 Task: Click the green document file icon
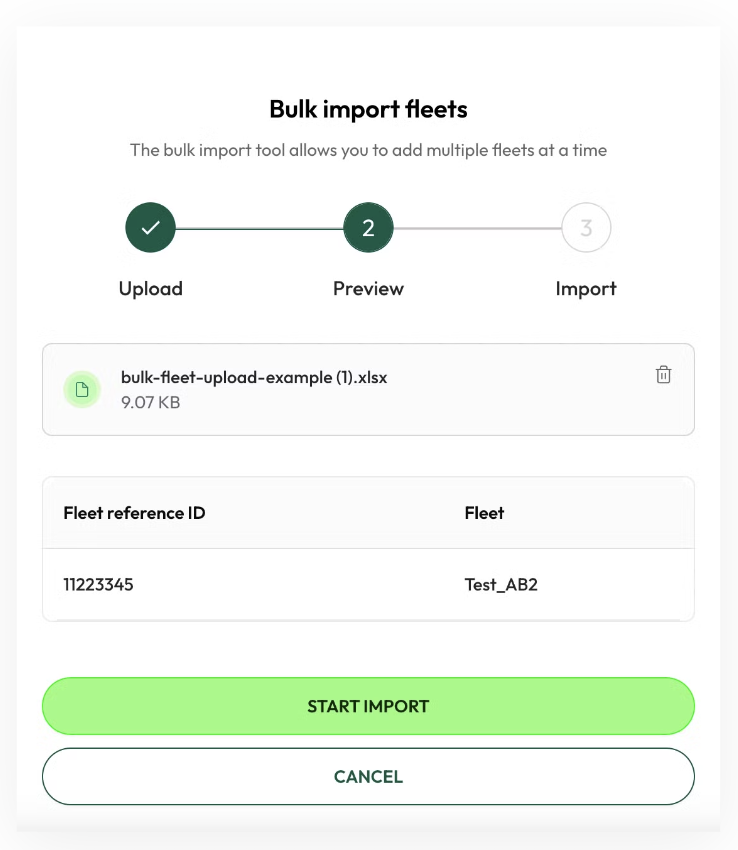tap(82, 389)
